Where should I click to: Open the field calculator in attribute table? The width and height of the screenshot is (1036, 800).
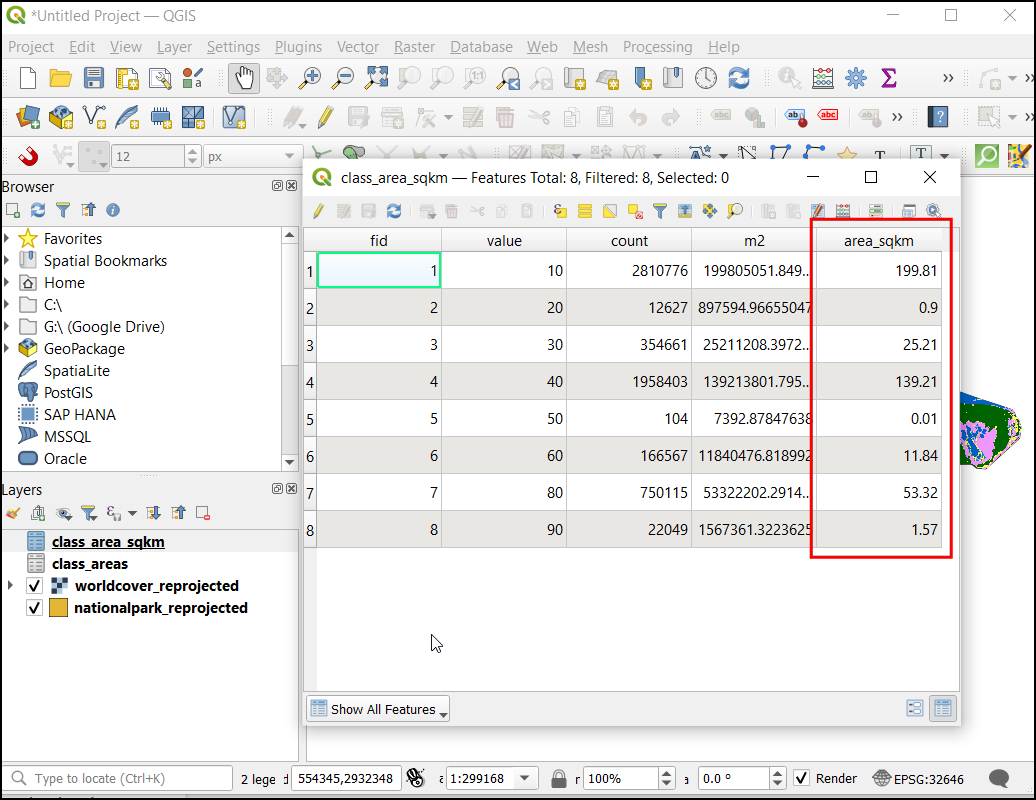pos(843,211)
